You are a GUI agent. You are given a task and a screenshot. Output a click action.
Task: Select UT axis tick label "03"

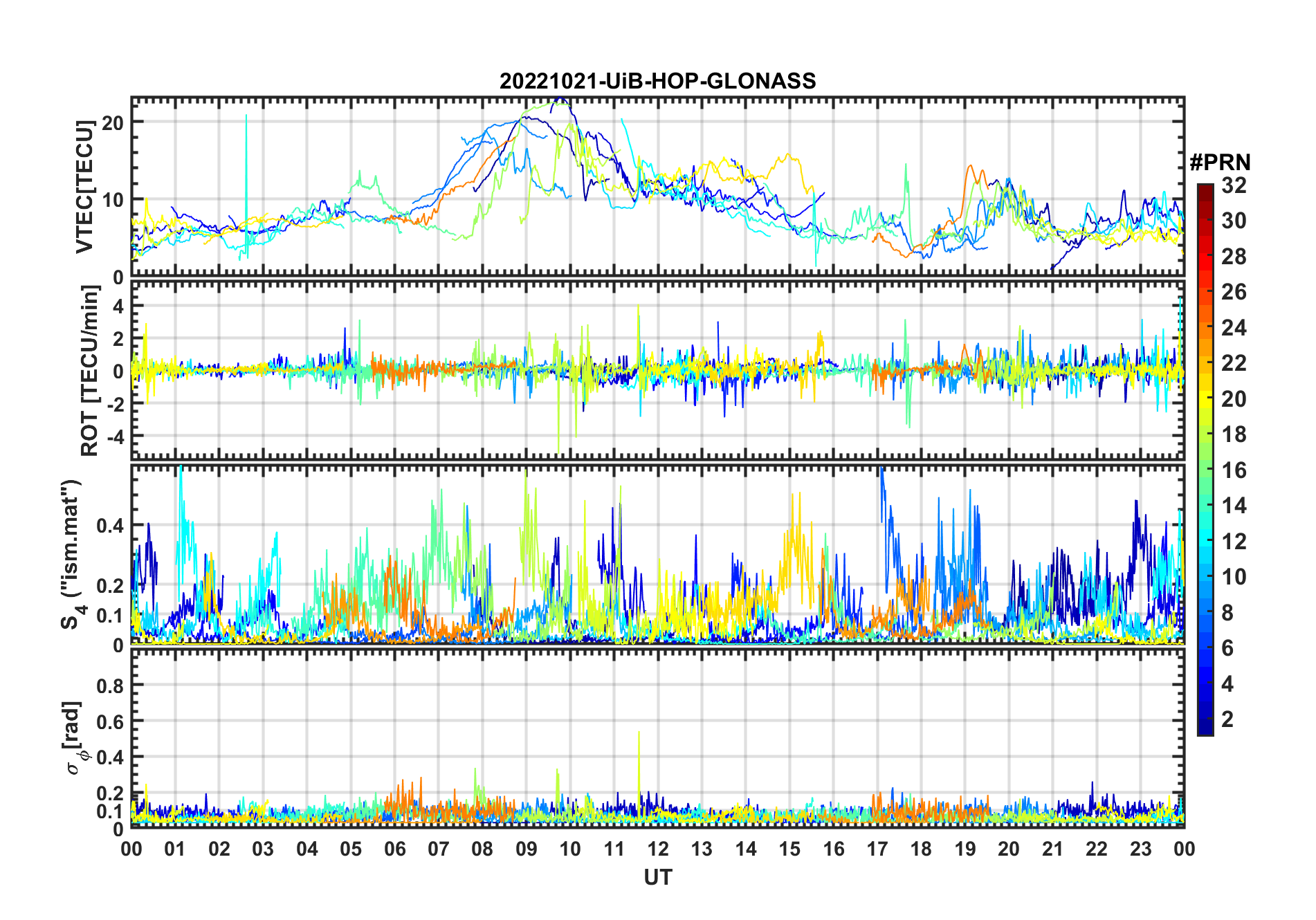263,849
